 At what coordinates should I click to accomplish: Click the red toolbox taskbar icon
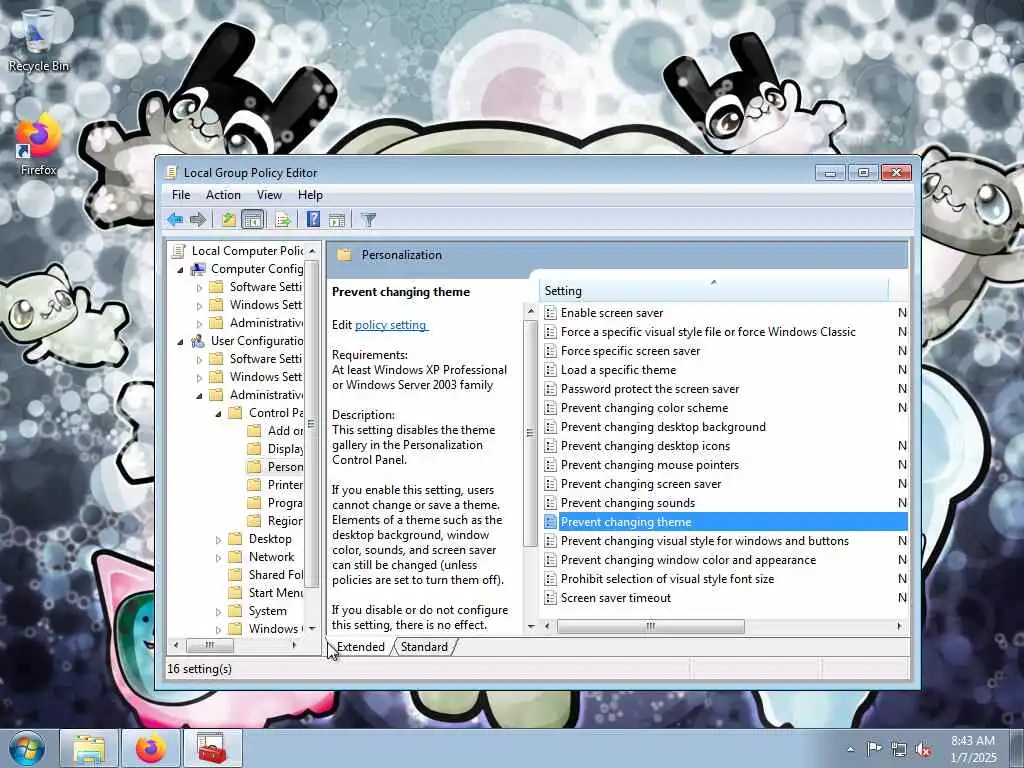(x=212, y=748)
